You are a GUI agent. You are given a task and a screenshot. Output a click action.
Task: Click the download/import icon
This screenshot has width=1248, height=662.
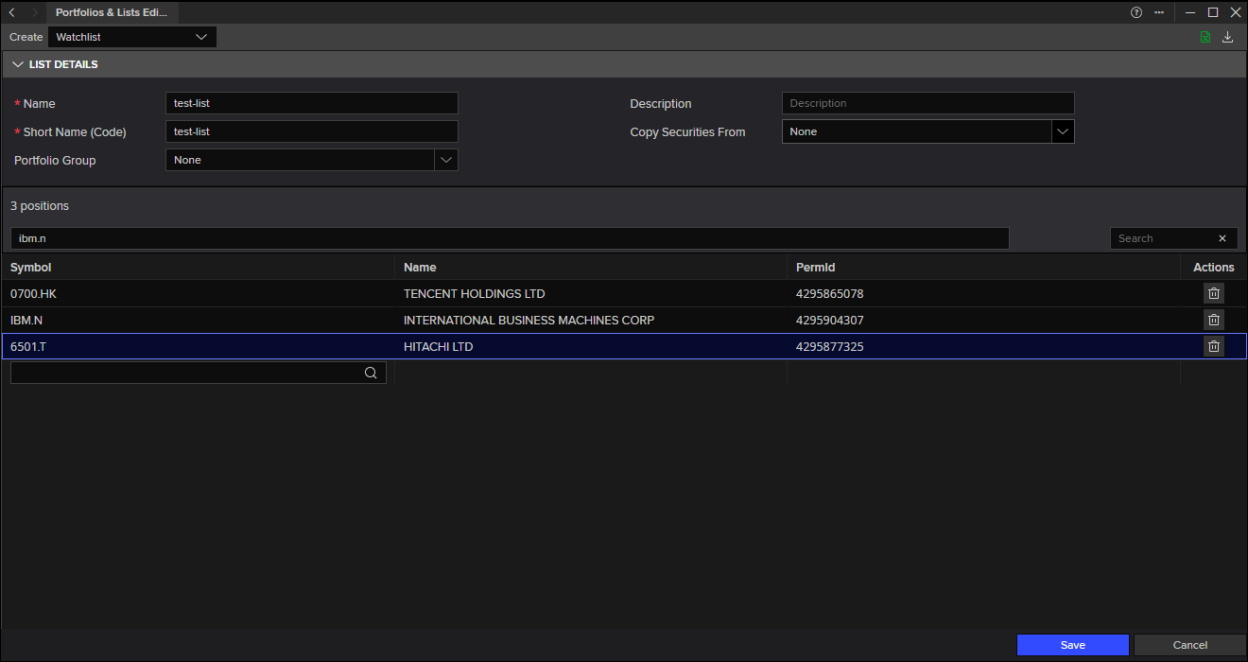(1228, 37)
